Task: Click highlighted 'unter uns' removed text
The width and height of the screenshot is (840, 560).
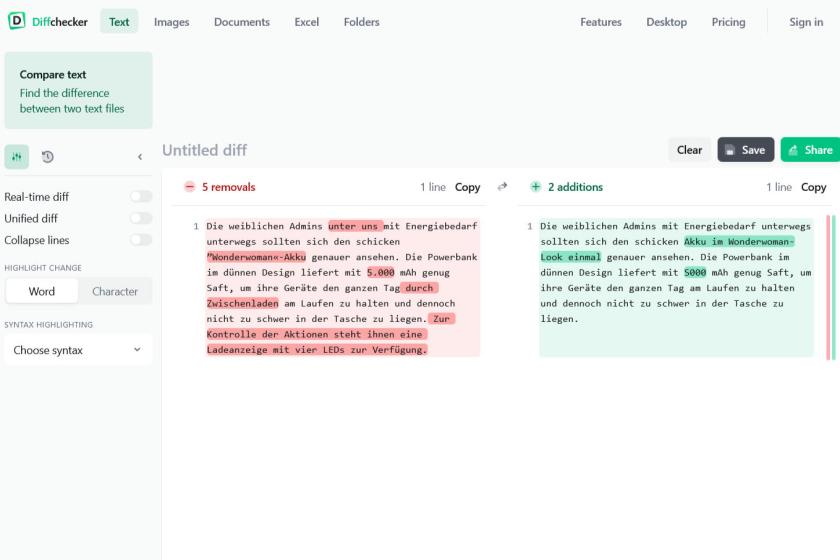Action: [355, 226]
